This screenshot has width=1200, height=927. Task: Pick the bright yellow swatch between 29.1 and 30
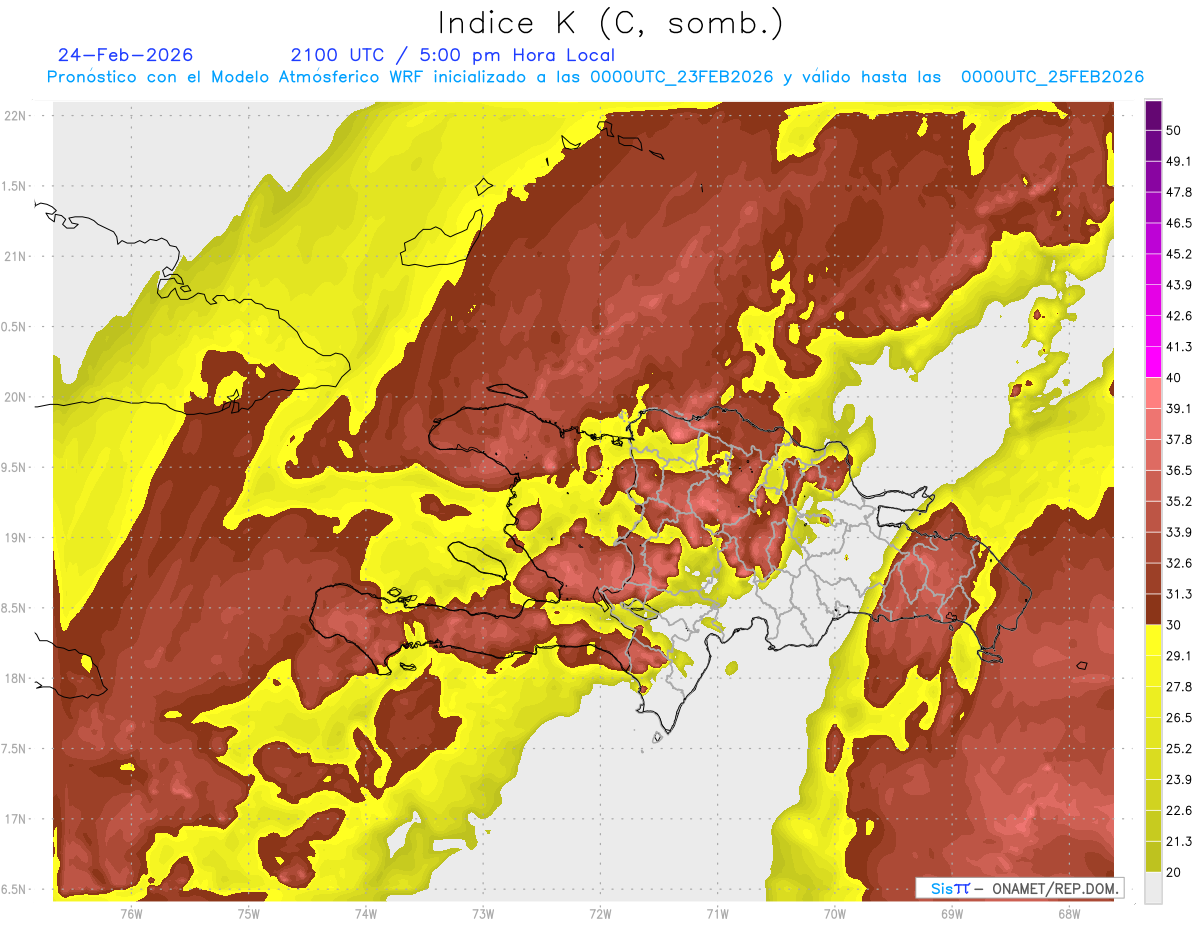pyautogui.click(x=1153, y=640)
